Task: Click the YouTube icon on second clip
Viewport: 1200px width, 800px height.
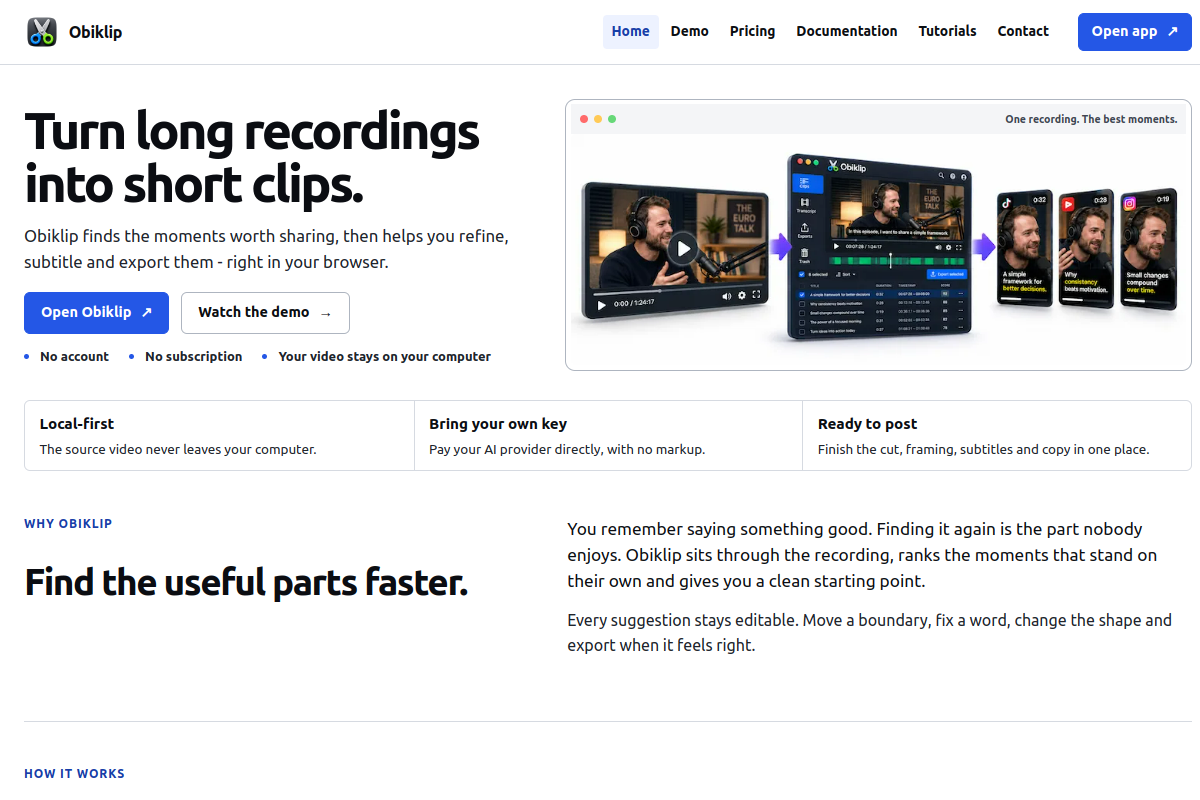Action: pos(1068,204)
